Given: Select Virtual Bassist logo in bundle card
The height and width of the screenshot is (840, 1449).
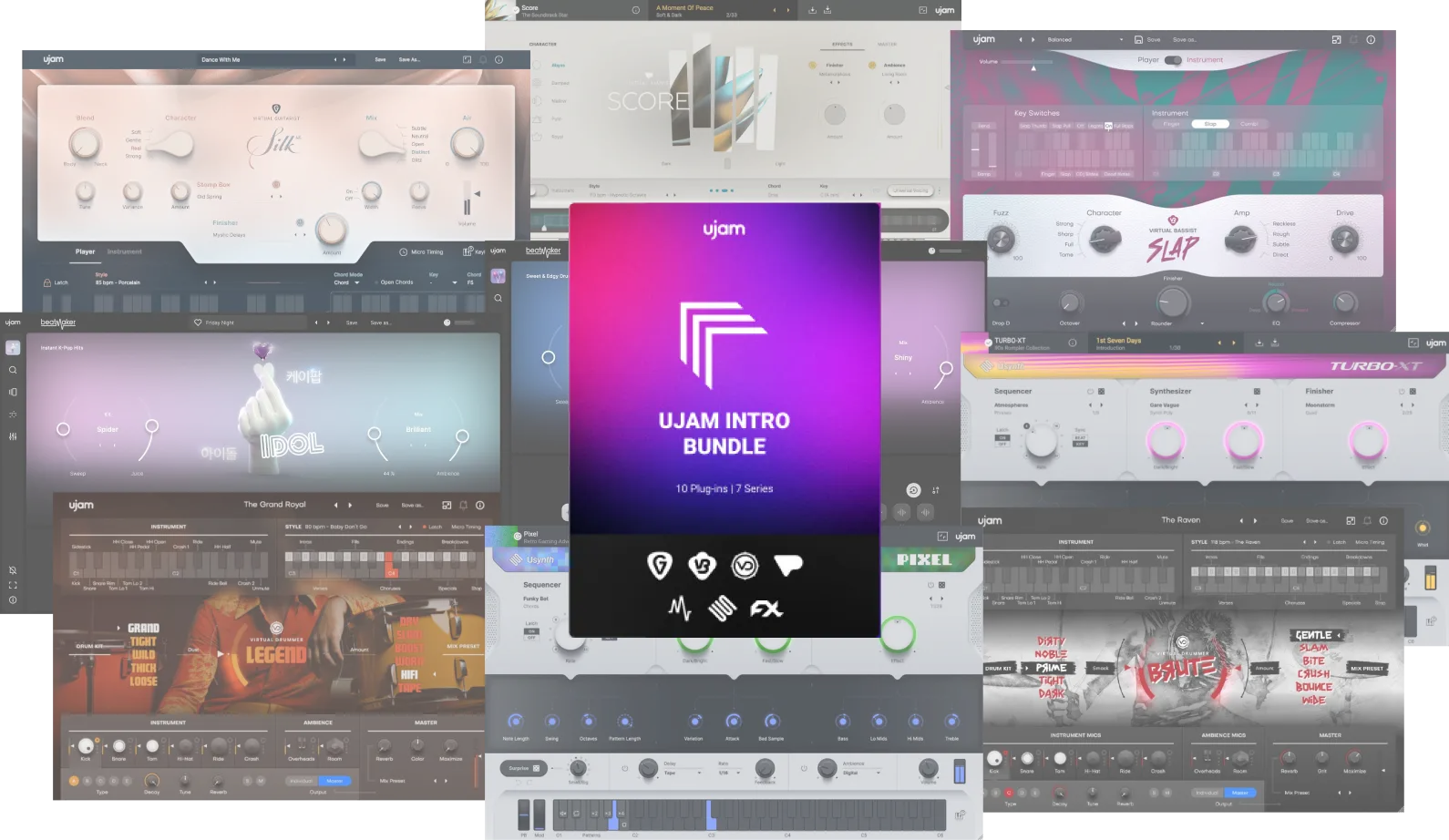Looking at the screenshot, I should 702,566.
